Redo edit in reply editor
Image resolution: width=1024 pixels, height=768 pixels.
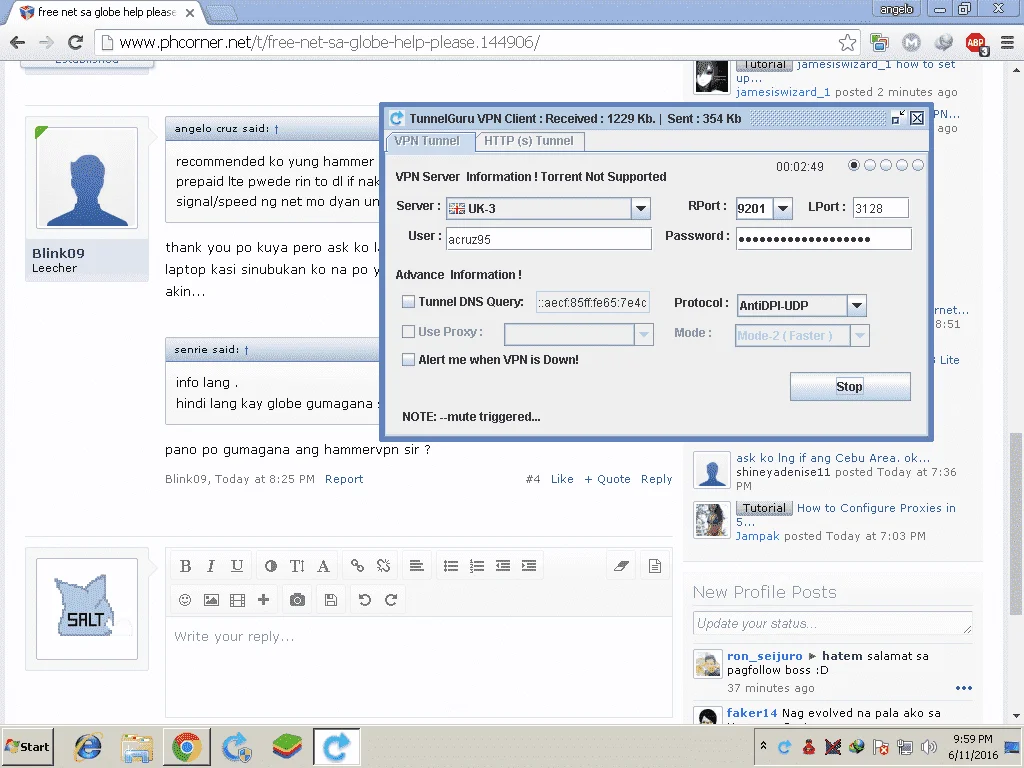click(391, 600)
